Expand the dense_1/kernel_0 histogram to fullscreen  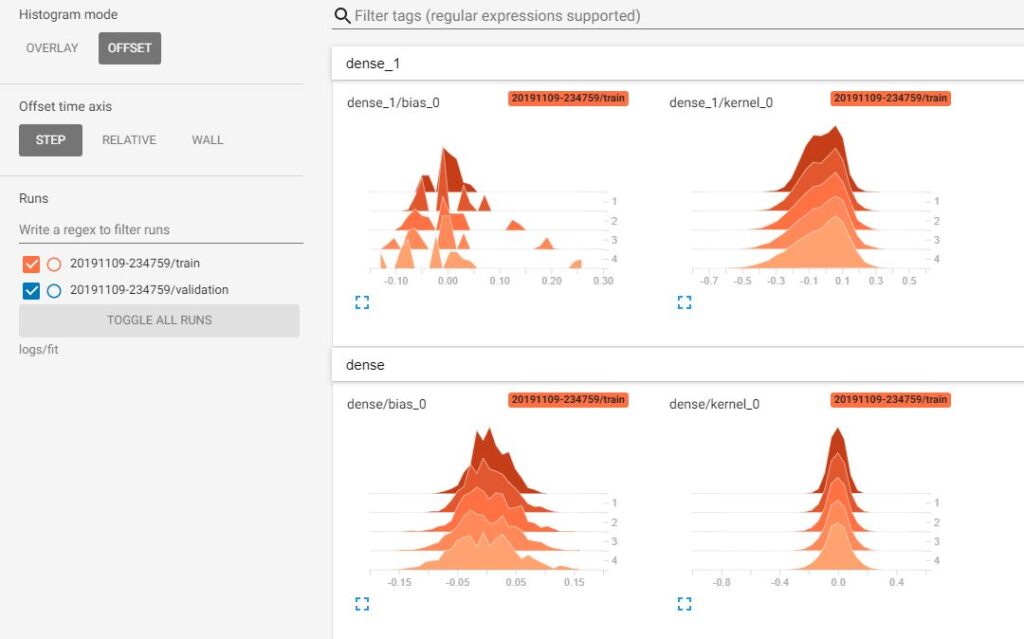click(x=684, y=303)
